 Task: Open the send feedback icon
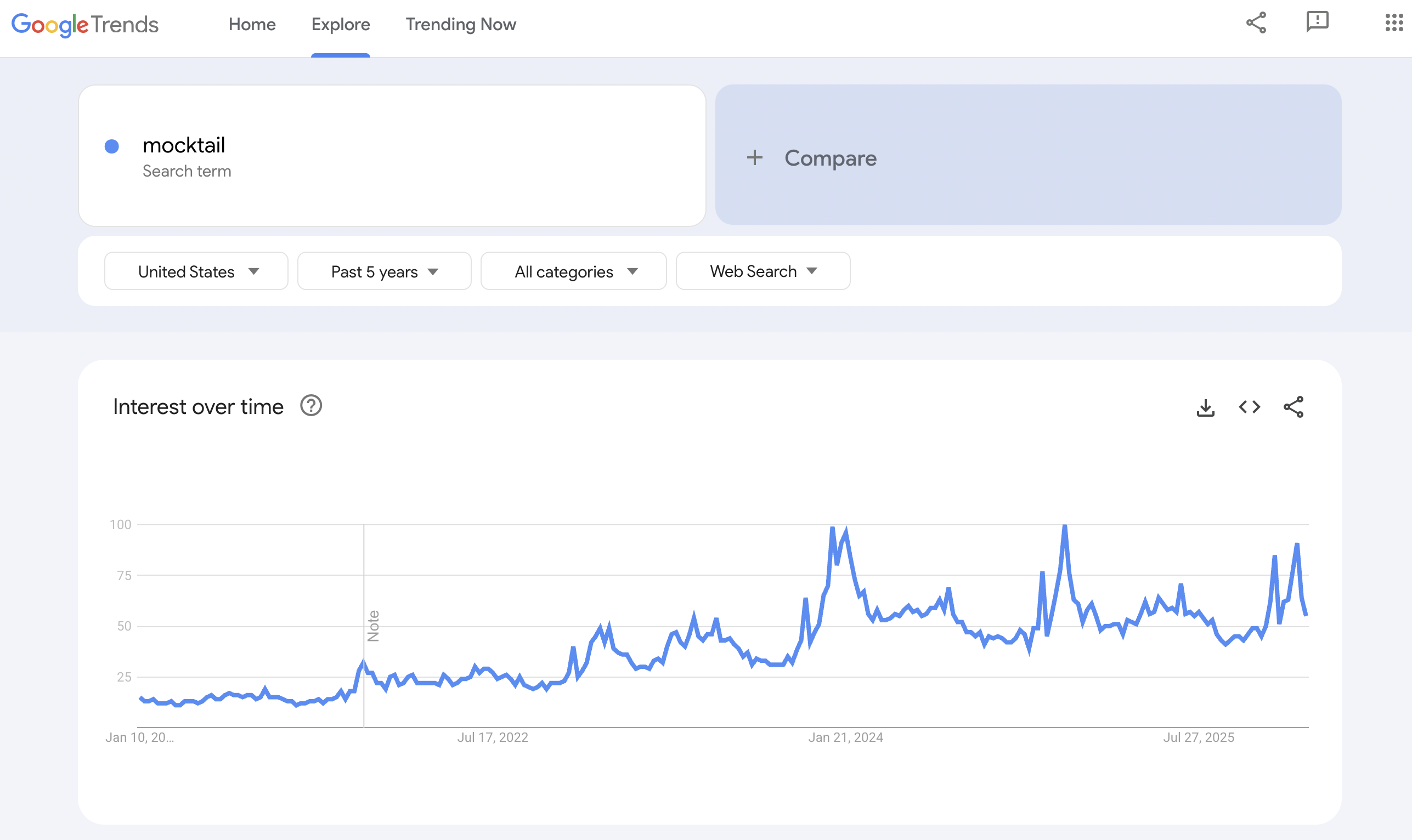(1317, 22)
